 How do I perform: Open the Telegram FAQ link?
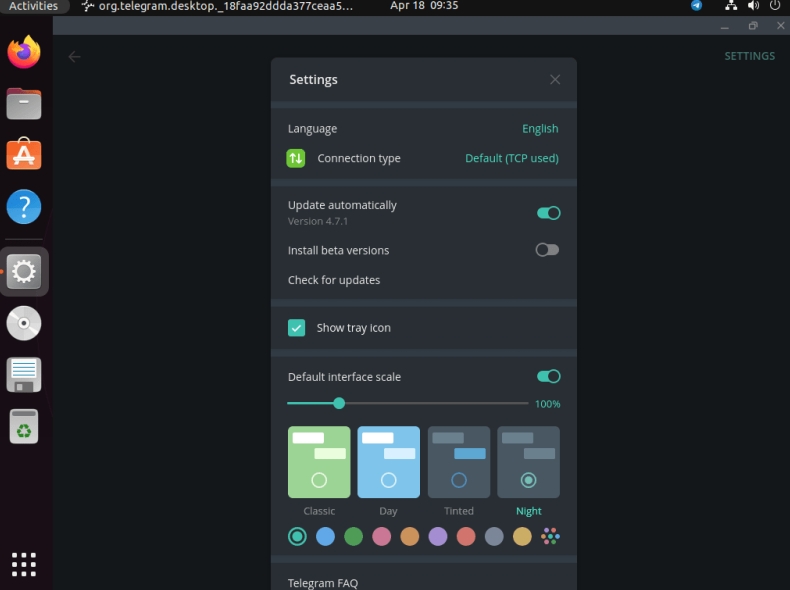(322, 583)
